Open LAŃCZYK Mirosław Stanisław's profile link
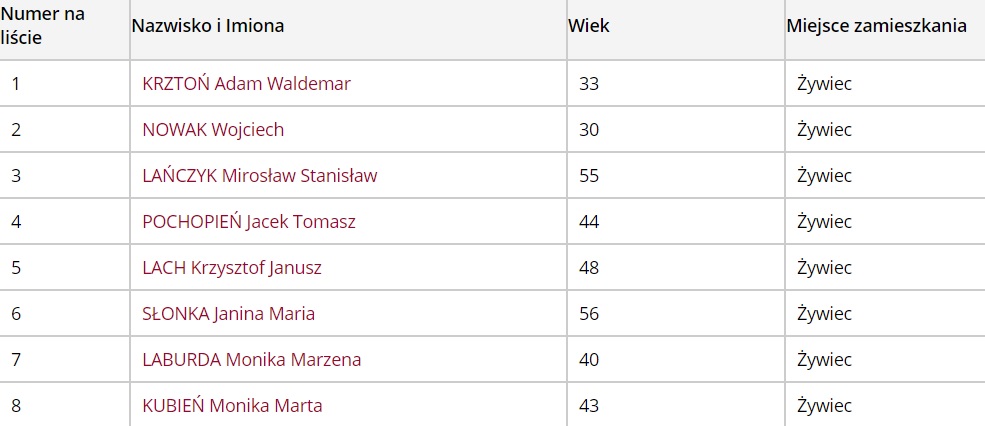The image size is (985, 426). coord(260,176)
